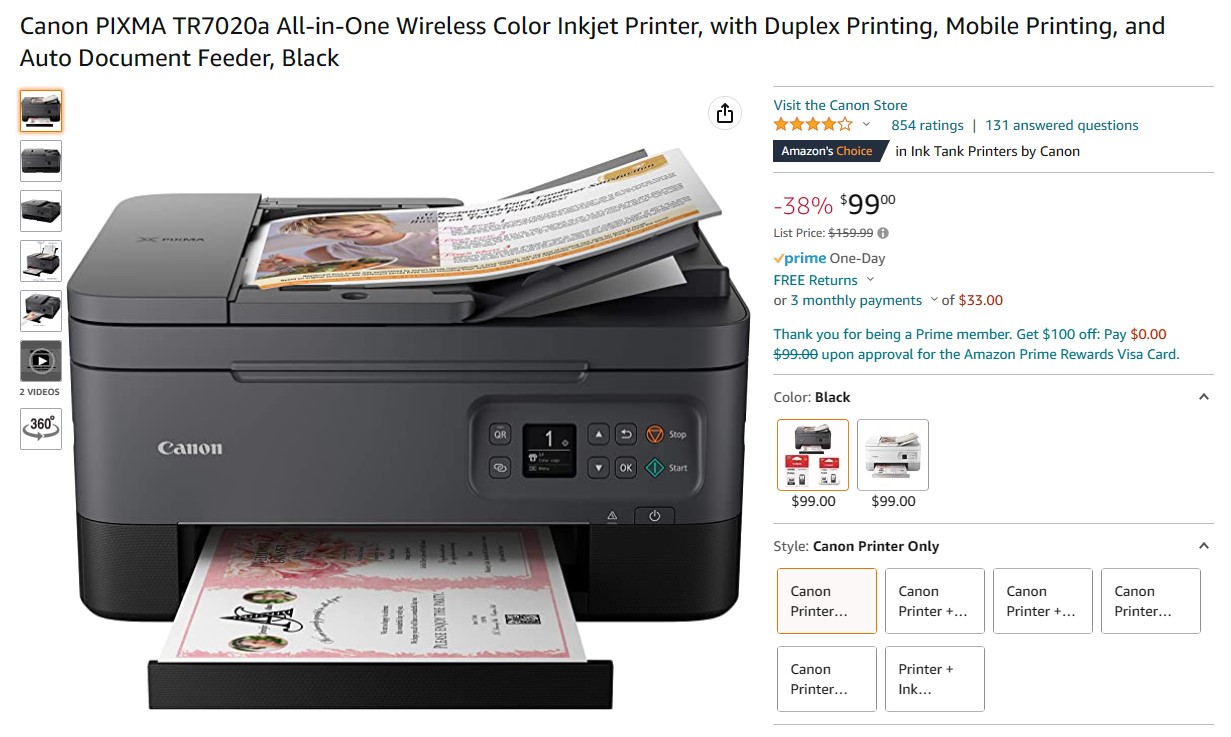Expand the star rating dropdown arrow
This screenshot has height=737, width=1231.
pos(866,125)
